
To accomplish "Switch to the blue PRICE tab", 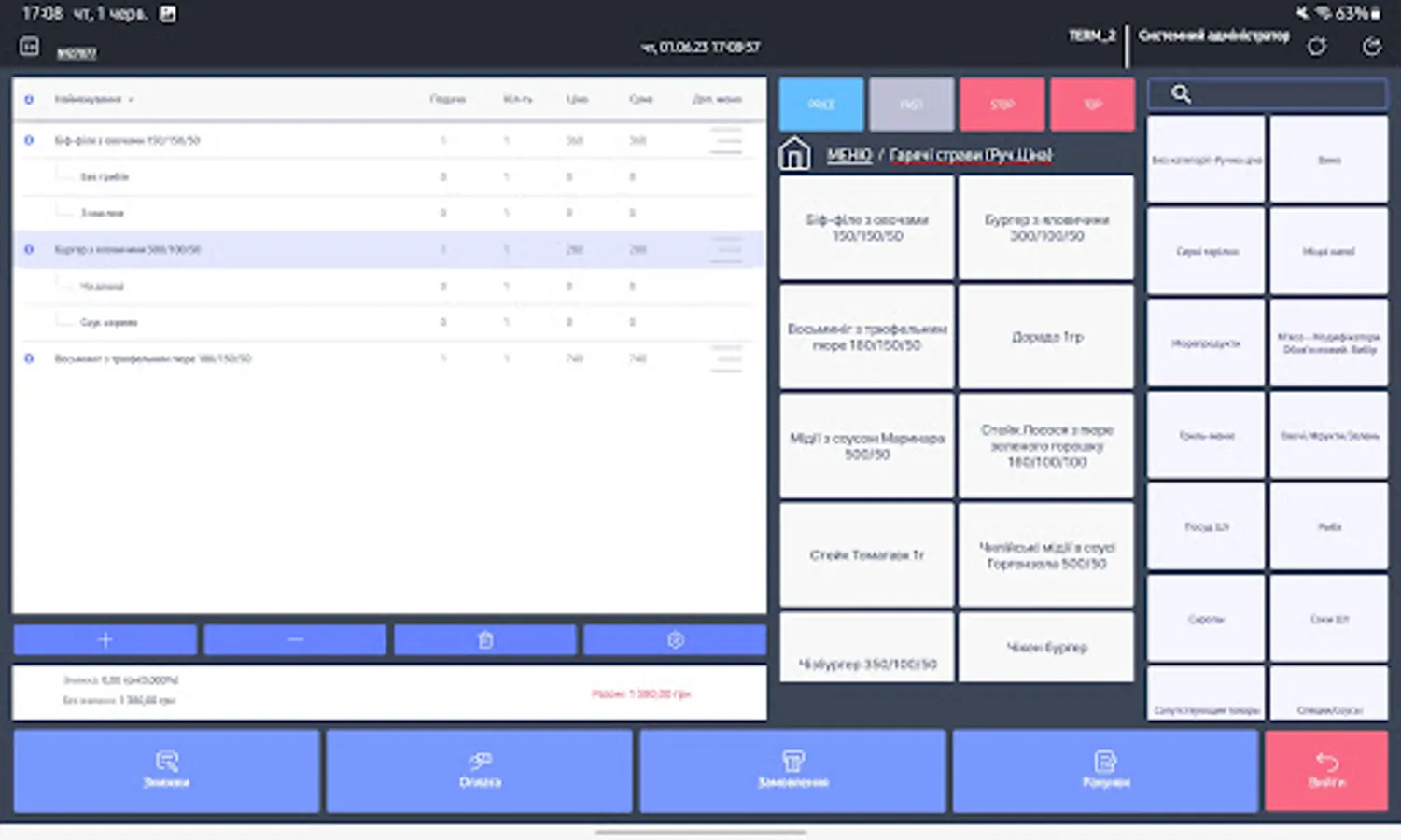I will [x=821, y=105].
